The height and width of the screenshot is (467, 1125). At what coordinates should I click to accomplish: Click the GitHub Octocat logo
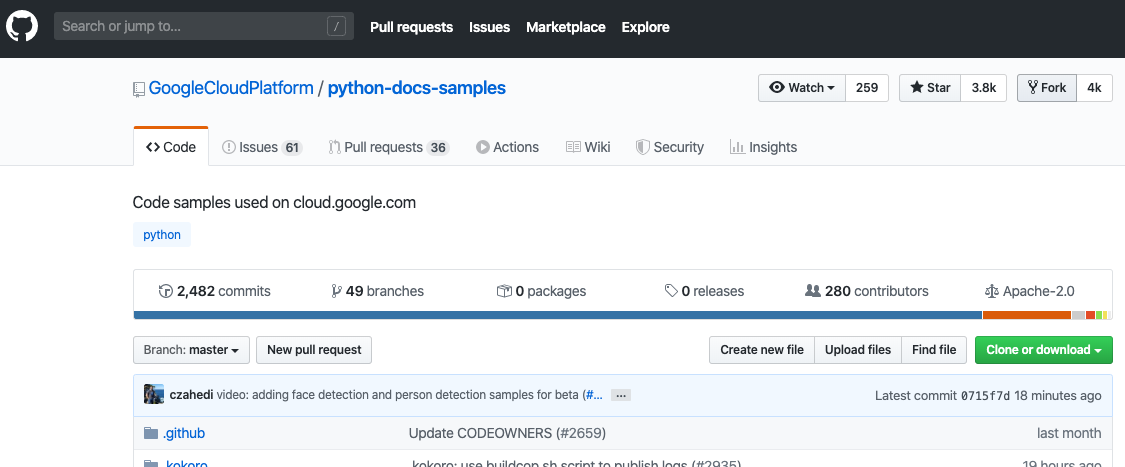pyautogui.click(x=22, y=27)
